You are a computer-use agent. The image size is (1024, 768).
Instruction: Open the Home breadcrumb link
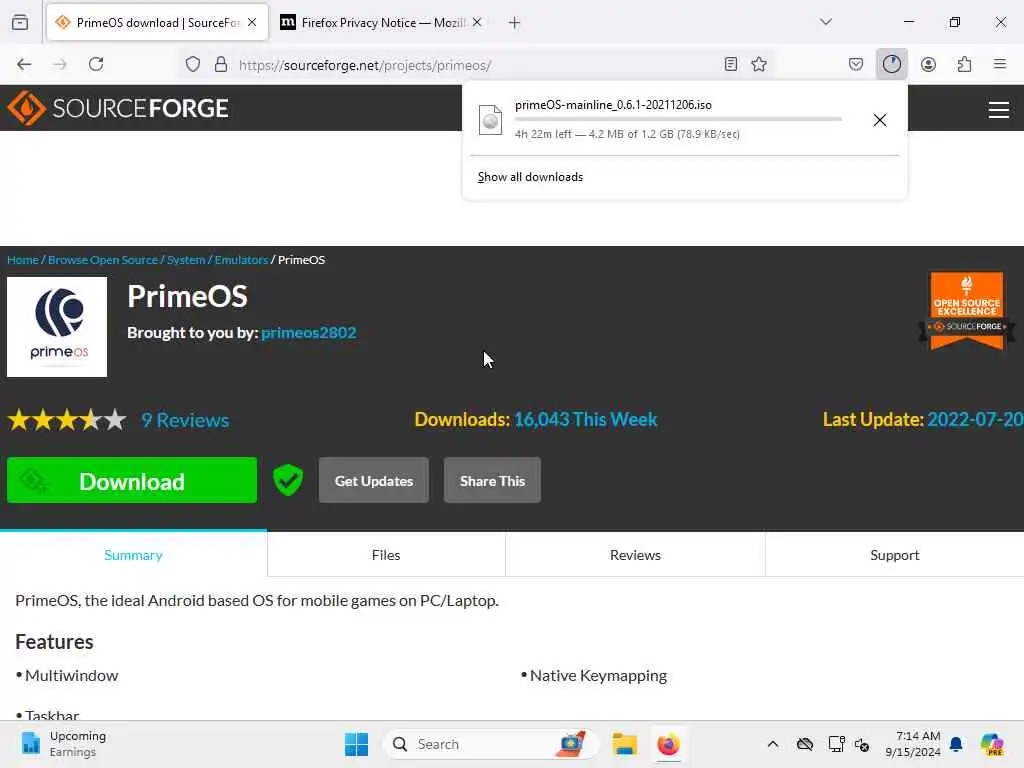pos(23,259)
